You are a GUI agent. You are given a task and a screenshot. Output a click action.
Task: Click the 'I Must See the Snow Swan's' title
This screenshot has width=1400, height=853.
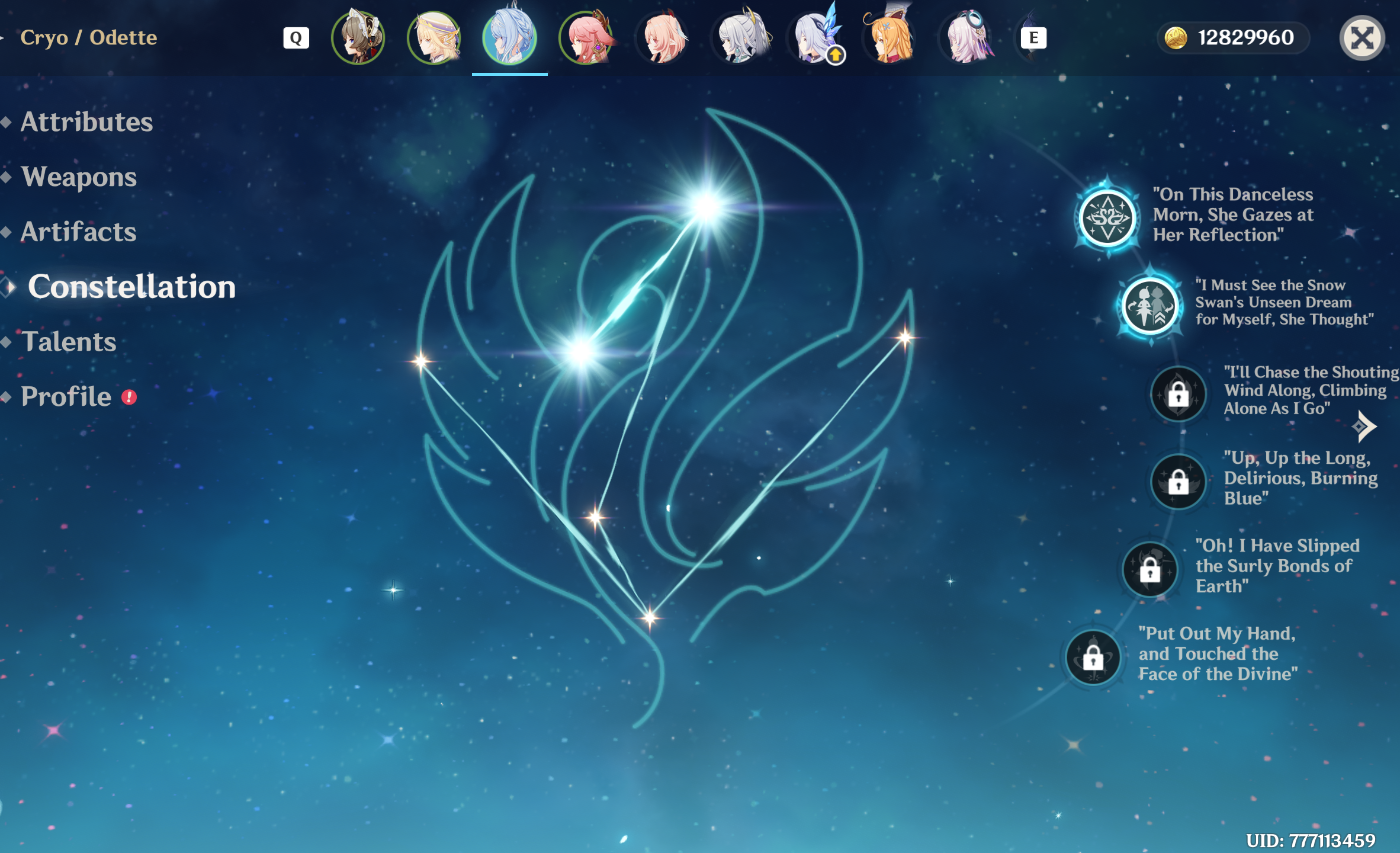[x=1284, y=302]
